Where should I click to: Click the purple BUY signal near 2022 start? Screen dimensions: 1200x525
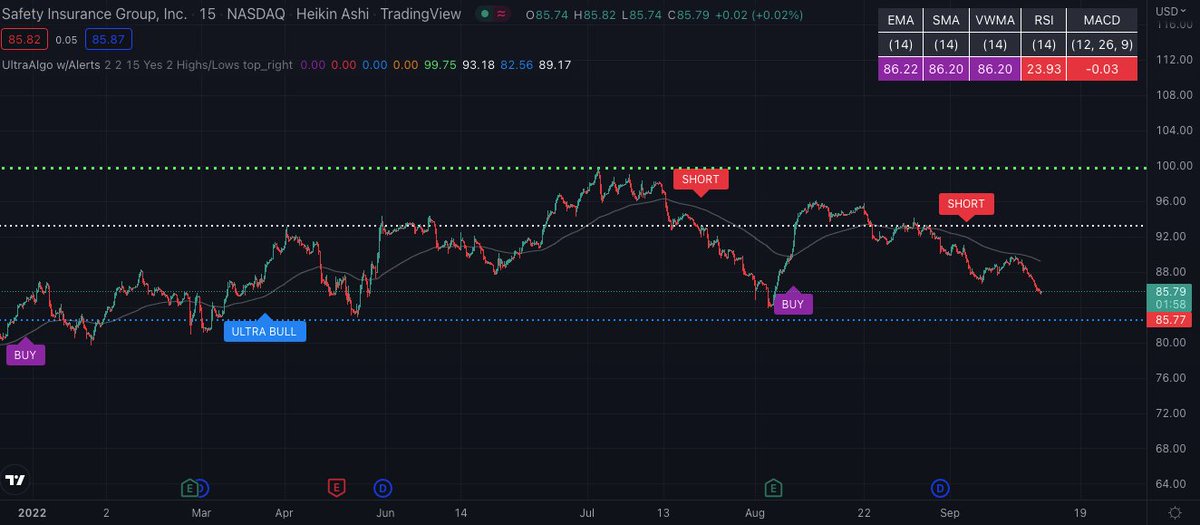click(25, 354)
